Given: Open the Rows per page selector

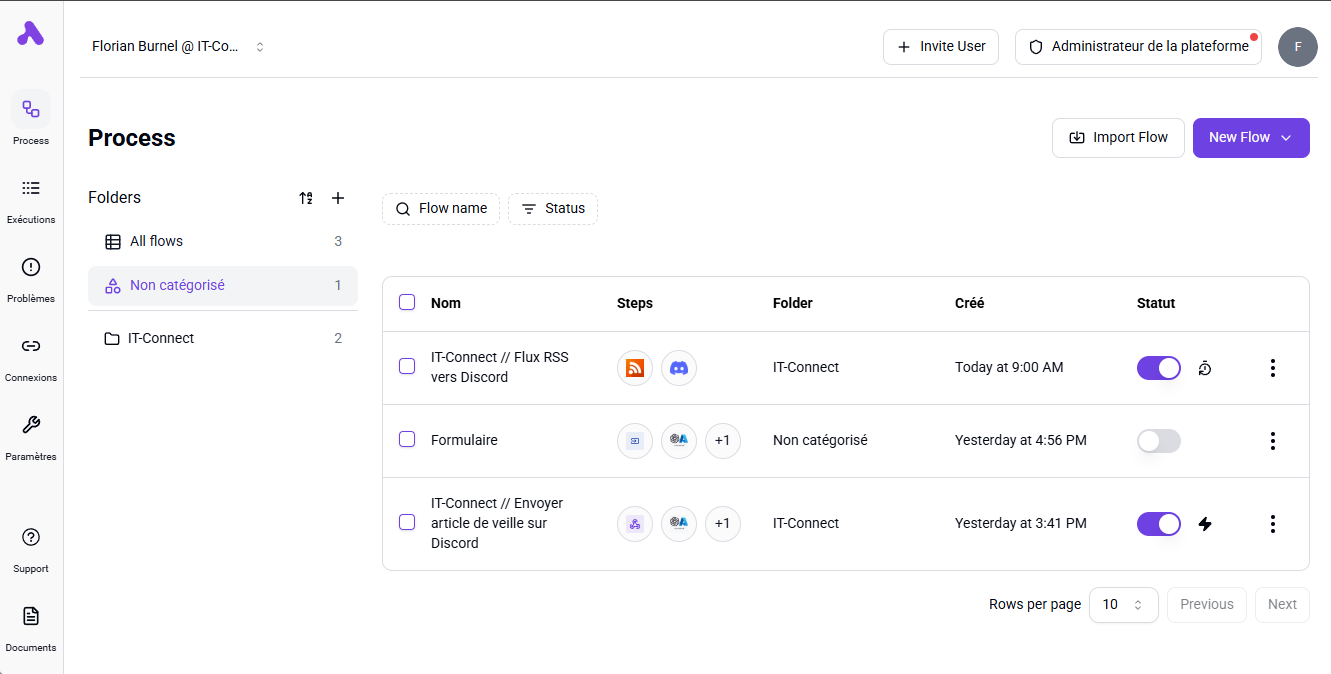Looking at the screenshot, I should tap(1123, 604).
